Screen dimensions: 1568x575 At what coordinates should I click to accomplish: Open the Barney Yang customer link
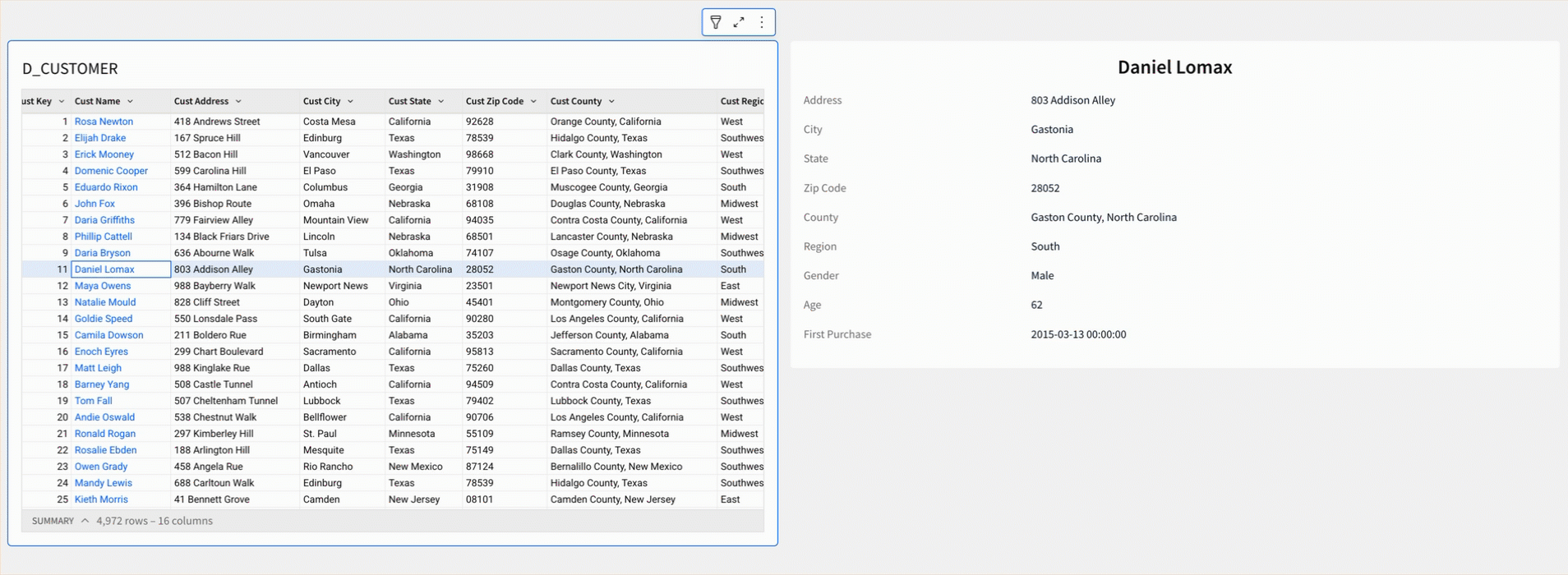point(102,384)
